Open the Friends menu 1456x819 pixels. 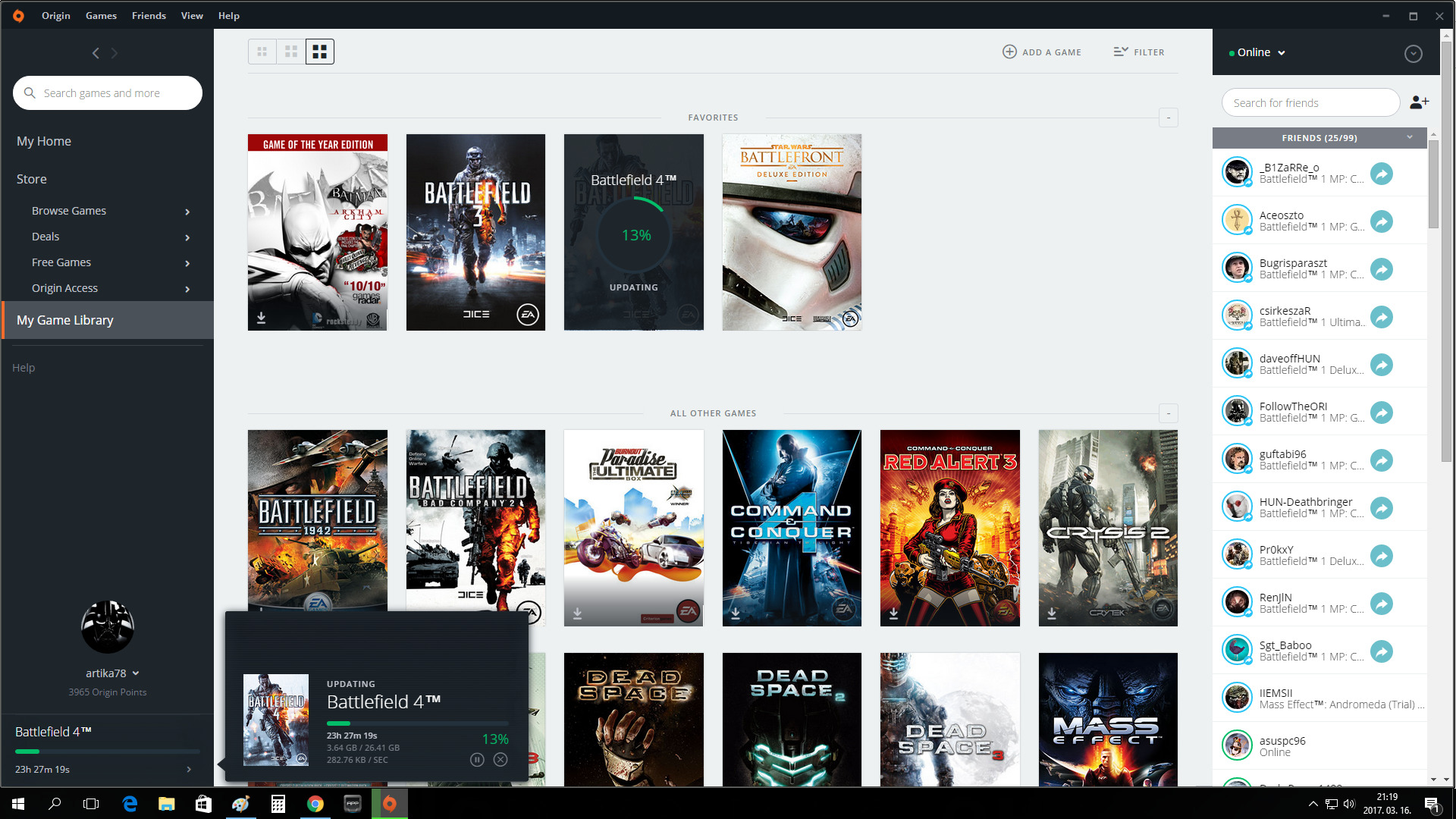click(149, 15)
